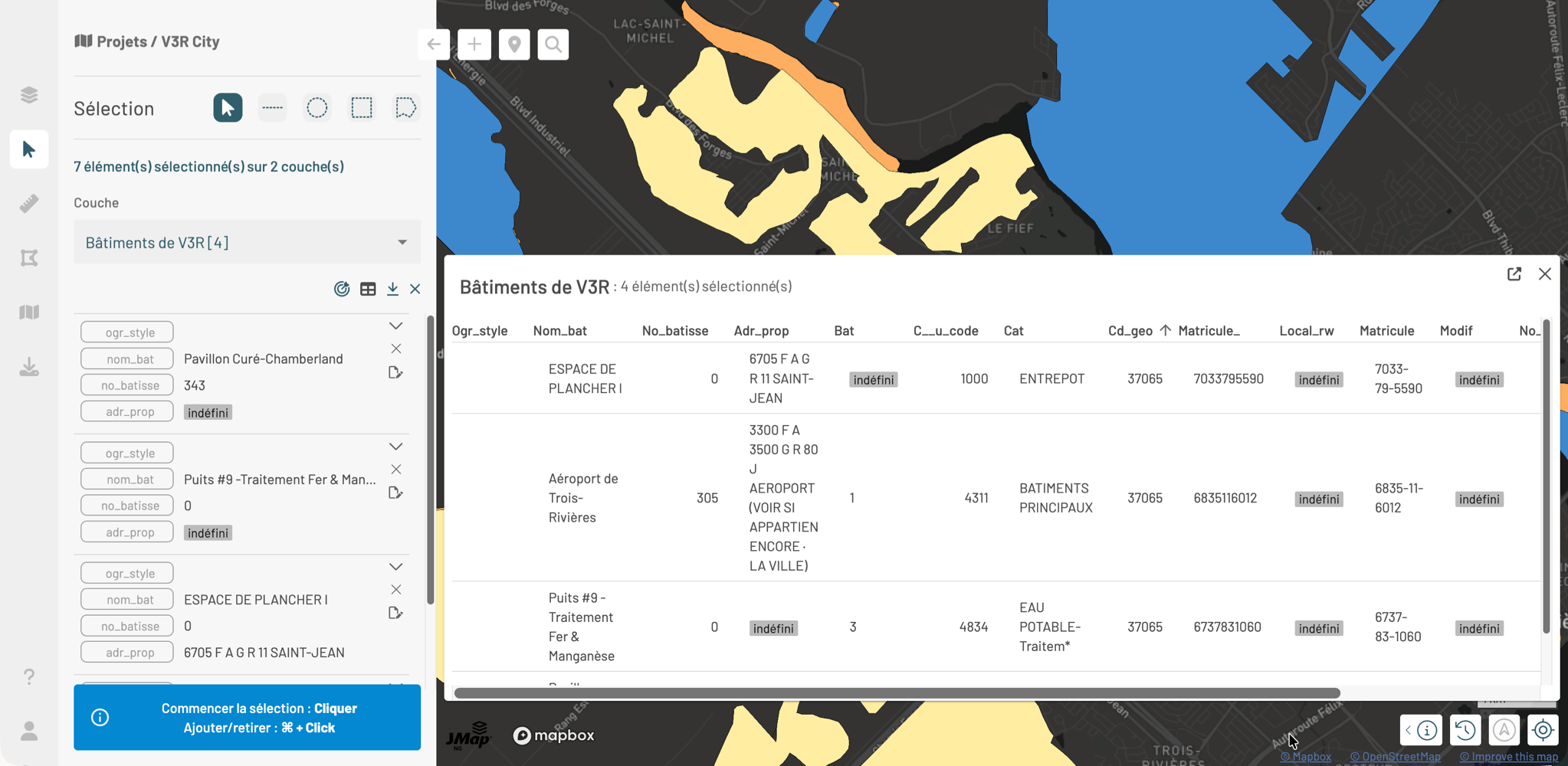The image size is (1568, 766).
Task: Collapse the ESPACE DE PLANCHER I entry
Action: pos(395,567)
